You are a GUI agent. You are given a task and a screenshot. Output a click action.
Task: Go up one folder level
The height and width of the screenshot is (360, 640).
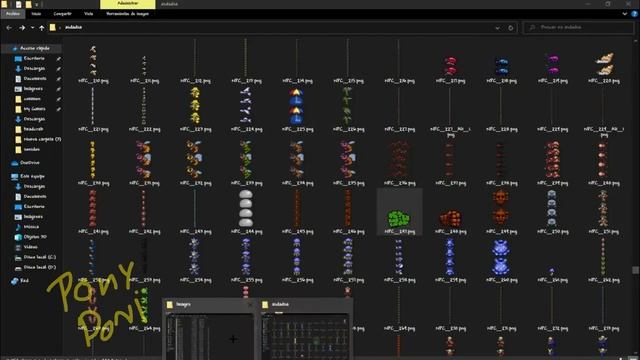(x=42, y=28)
